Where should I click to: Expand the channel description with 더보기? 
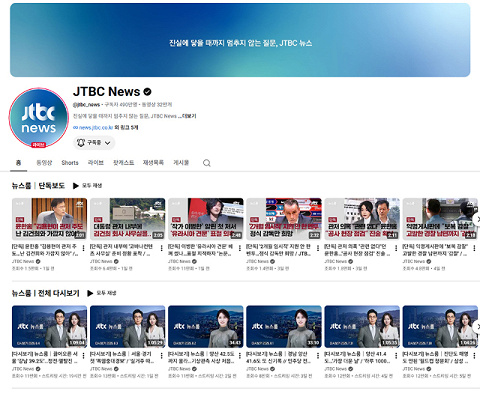(x=189, y=116)
